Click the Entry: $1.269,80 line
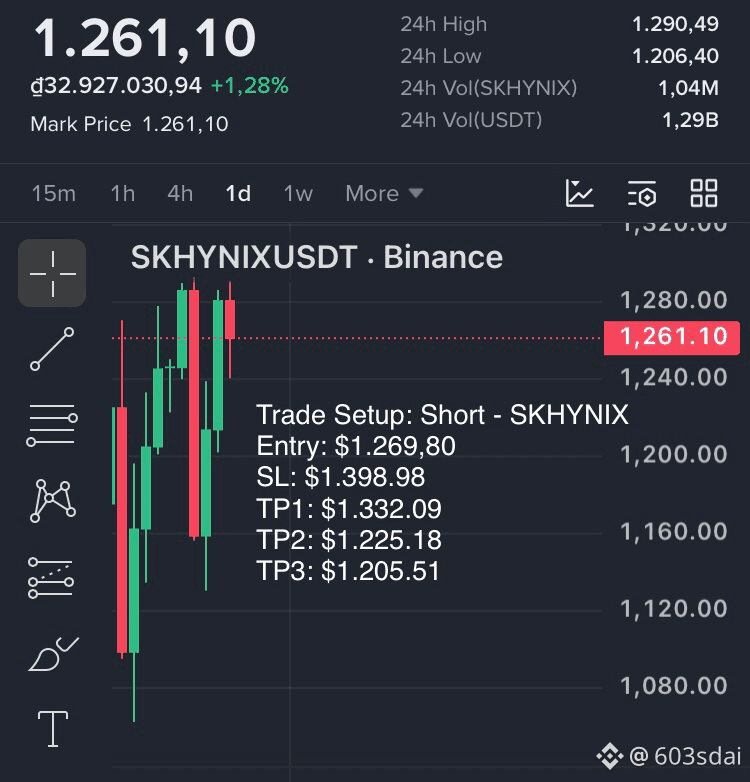This screenshot has width=750, height=782. pos(356,446)
